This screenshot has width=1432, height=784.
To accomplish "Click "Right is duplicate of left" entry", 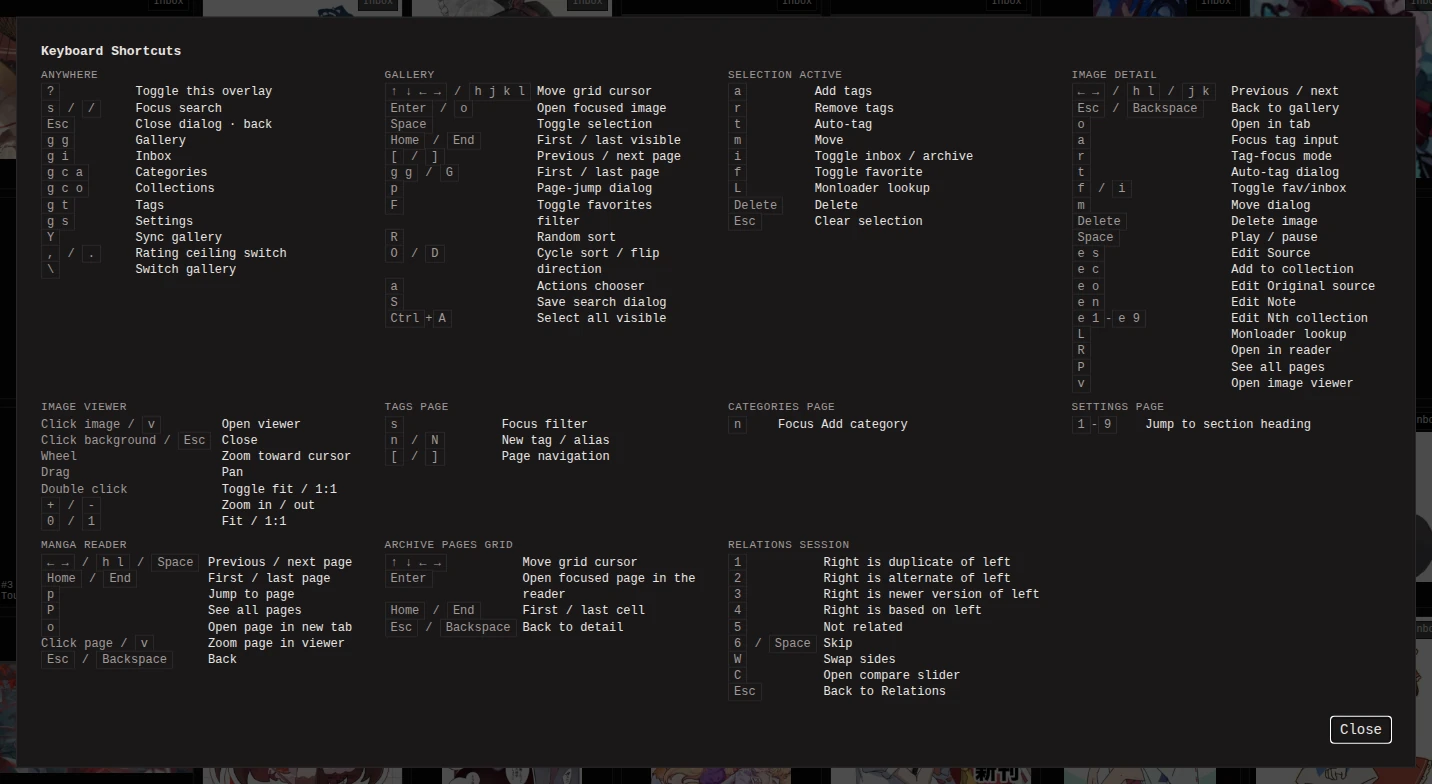I will 917,562.
